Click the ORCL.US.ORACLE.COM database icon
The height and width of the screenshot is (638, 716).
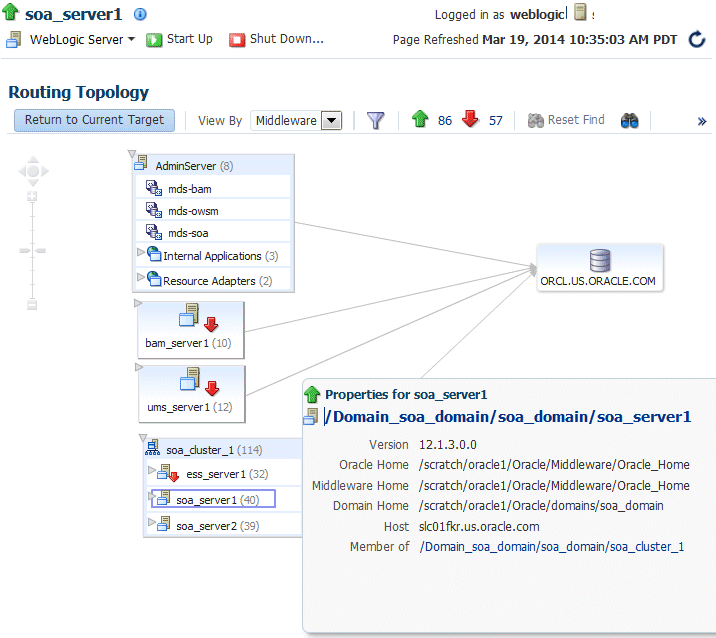(600, 260)
